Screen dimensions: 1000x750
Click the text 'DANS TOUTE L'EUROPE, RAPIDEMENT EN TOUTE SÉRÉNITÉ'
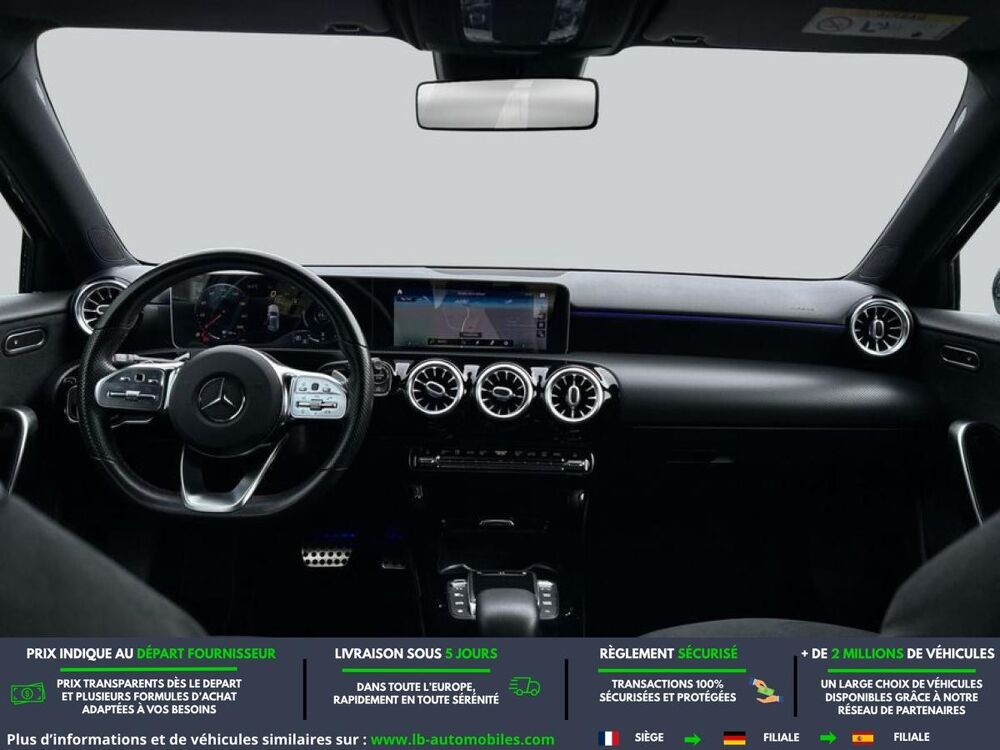click(416, 693)
